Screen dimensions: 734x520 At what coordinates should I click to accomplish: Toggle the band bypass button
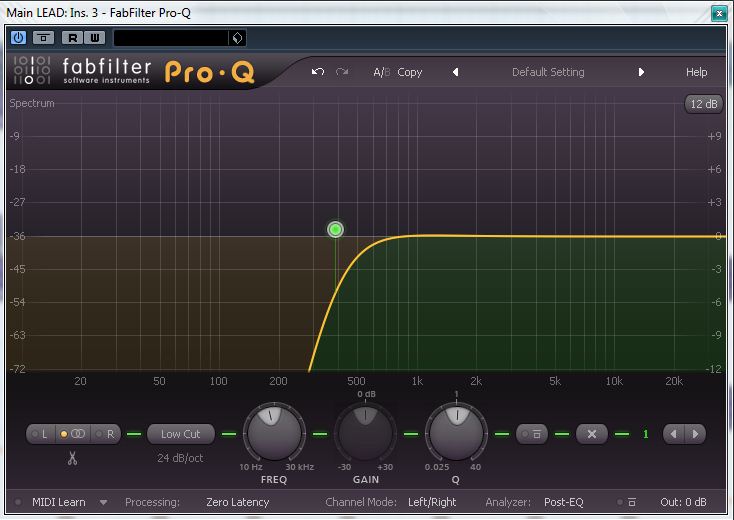(x=532, y=434)
